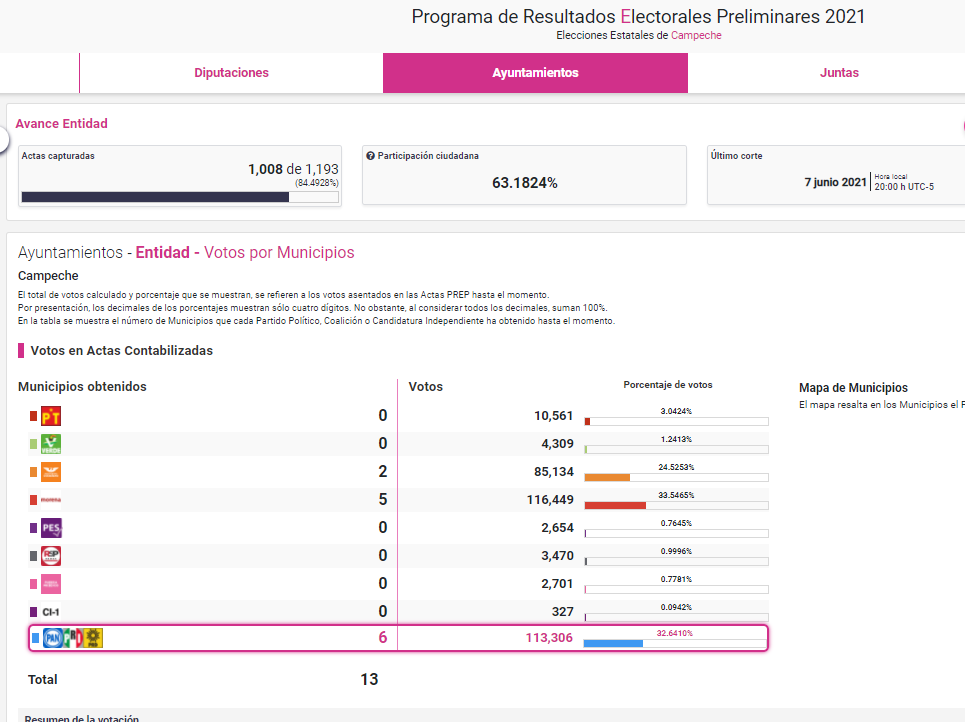
Task: Click the CI-1 independent candidate label
Action: pyautogui.click(x=50, y=612)
